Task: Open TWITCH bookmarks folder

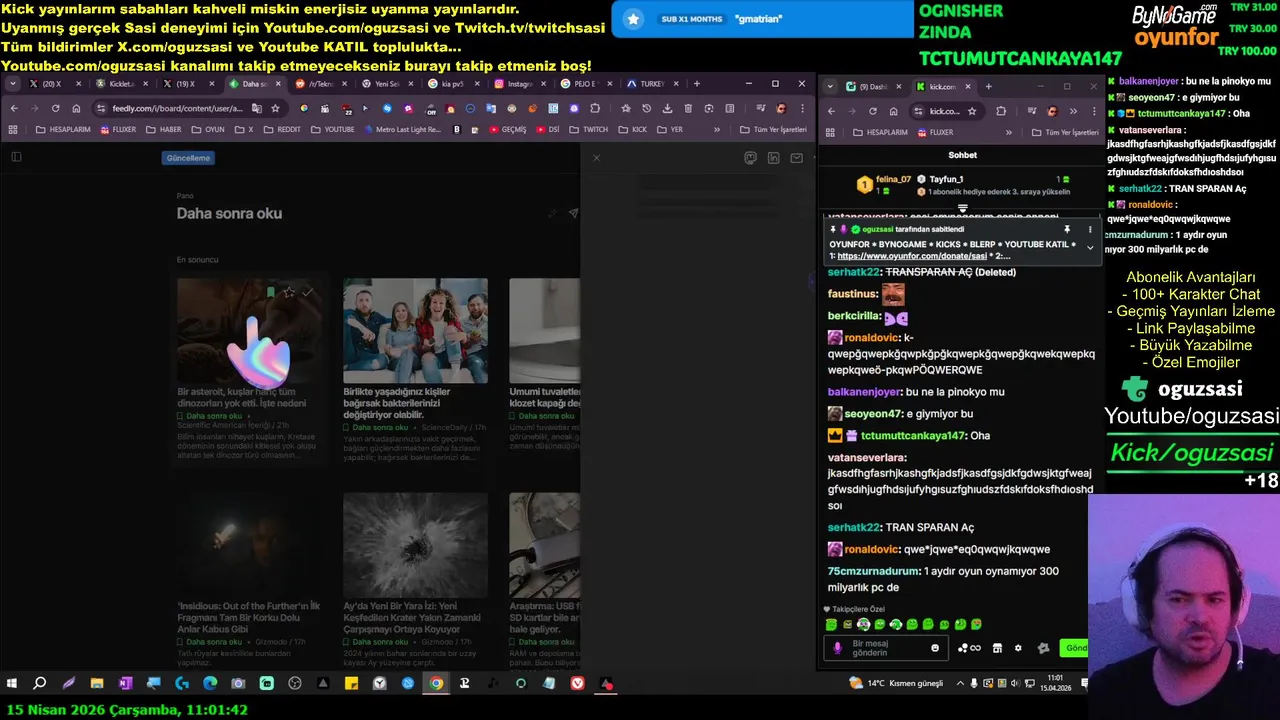Action: click(x=589, y=130)
